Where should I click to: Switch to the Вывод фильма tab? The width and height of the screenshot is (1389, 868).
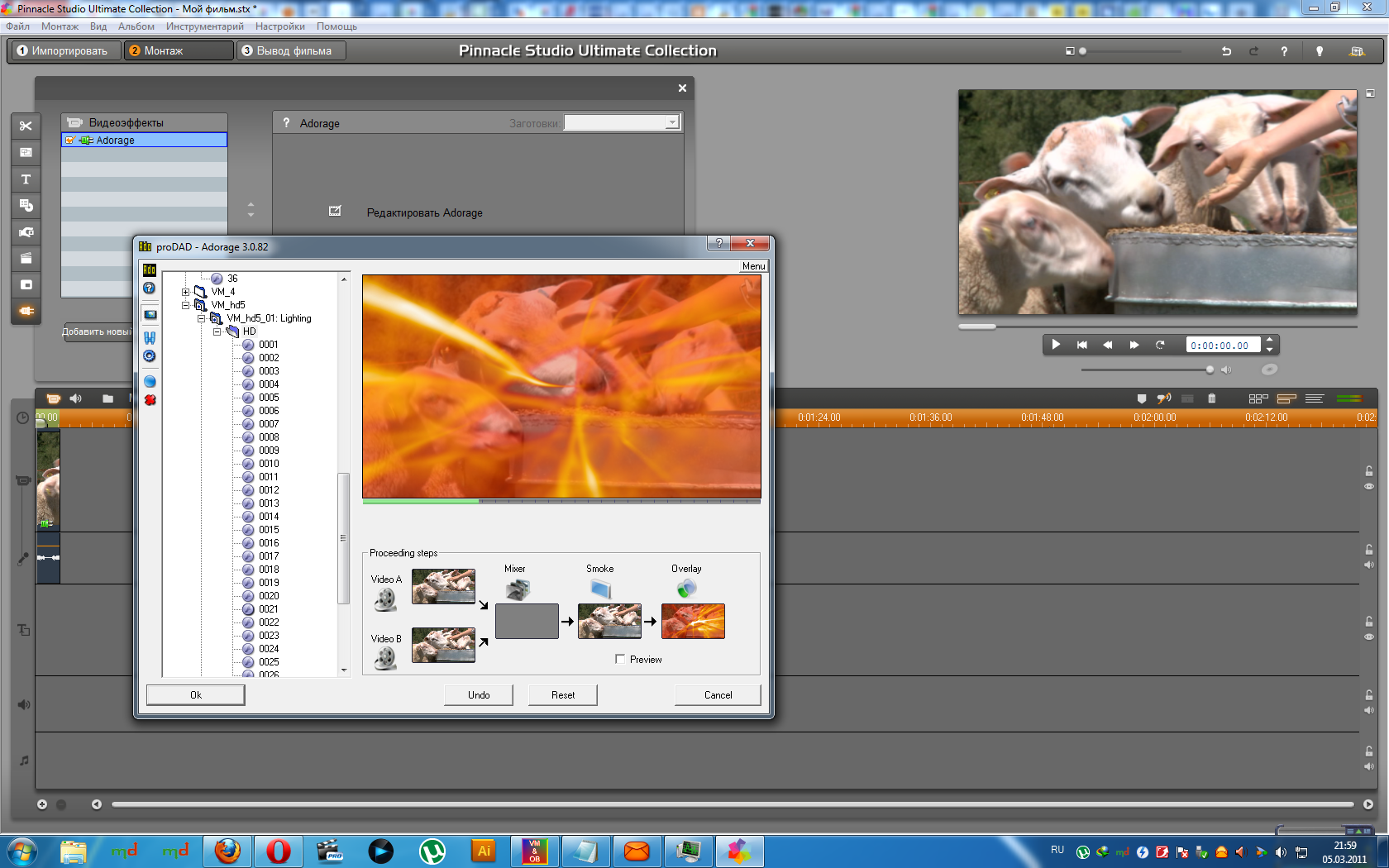(292, 50)
